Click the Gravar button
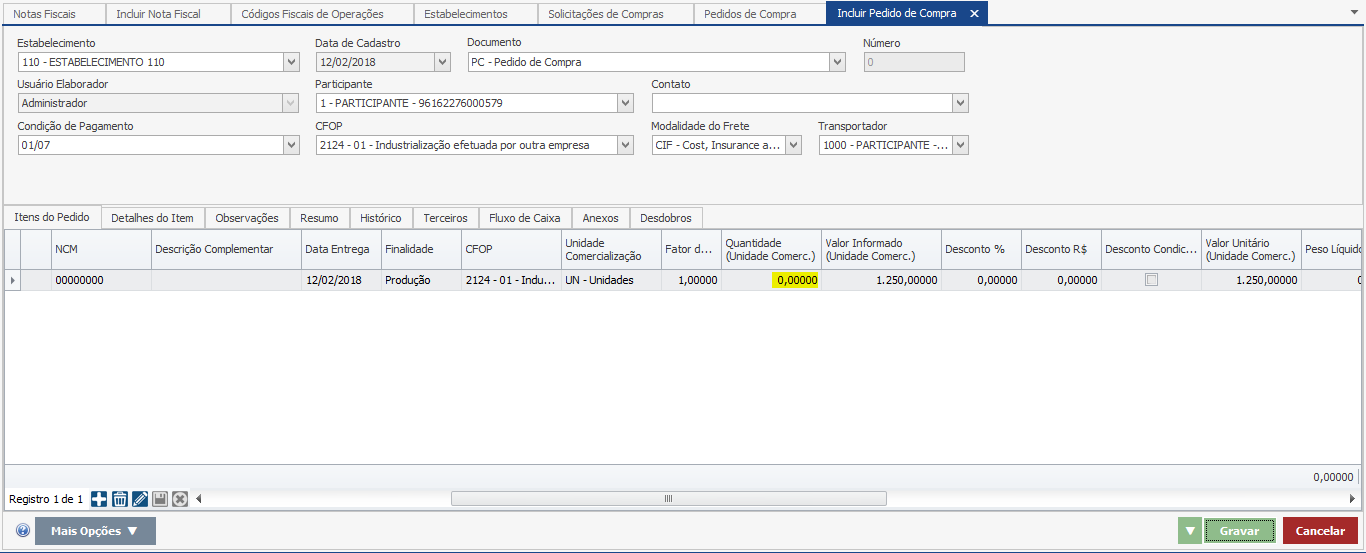This screenshot has height=553, width=1366. pos(1239,531)
